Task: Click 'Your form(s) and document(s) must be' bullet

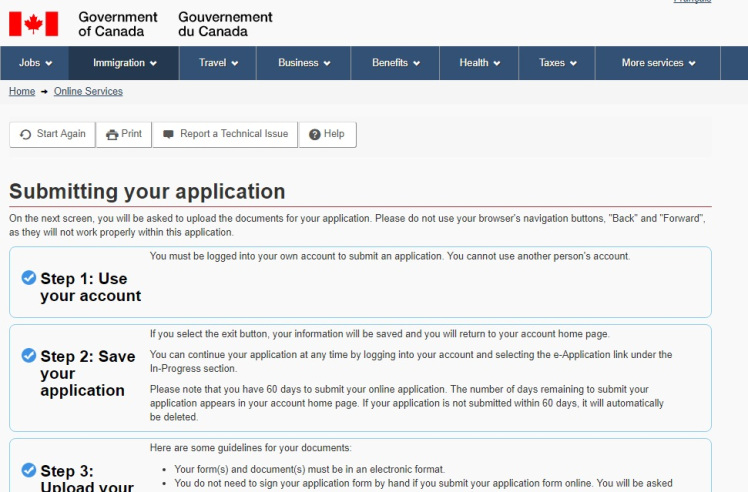Action: click(x=310, y=469)
